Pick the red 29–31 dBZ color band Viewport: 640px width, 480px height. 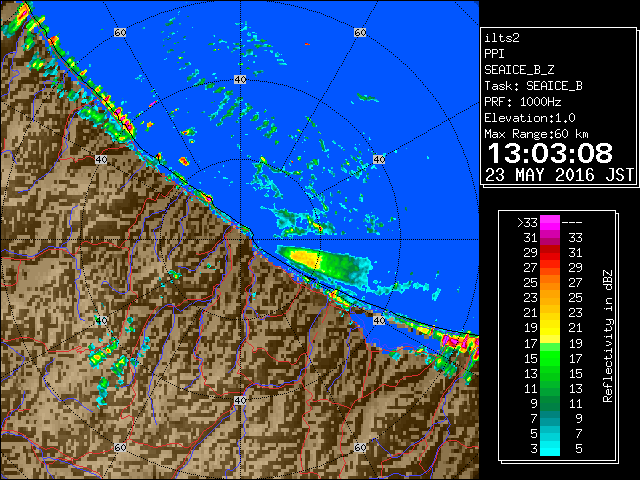coord(550,253)
